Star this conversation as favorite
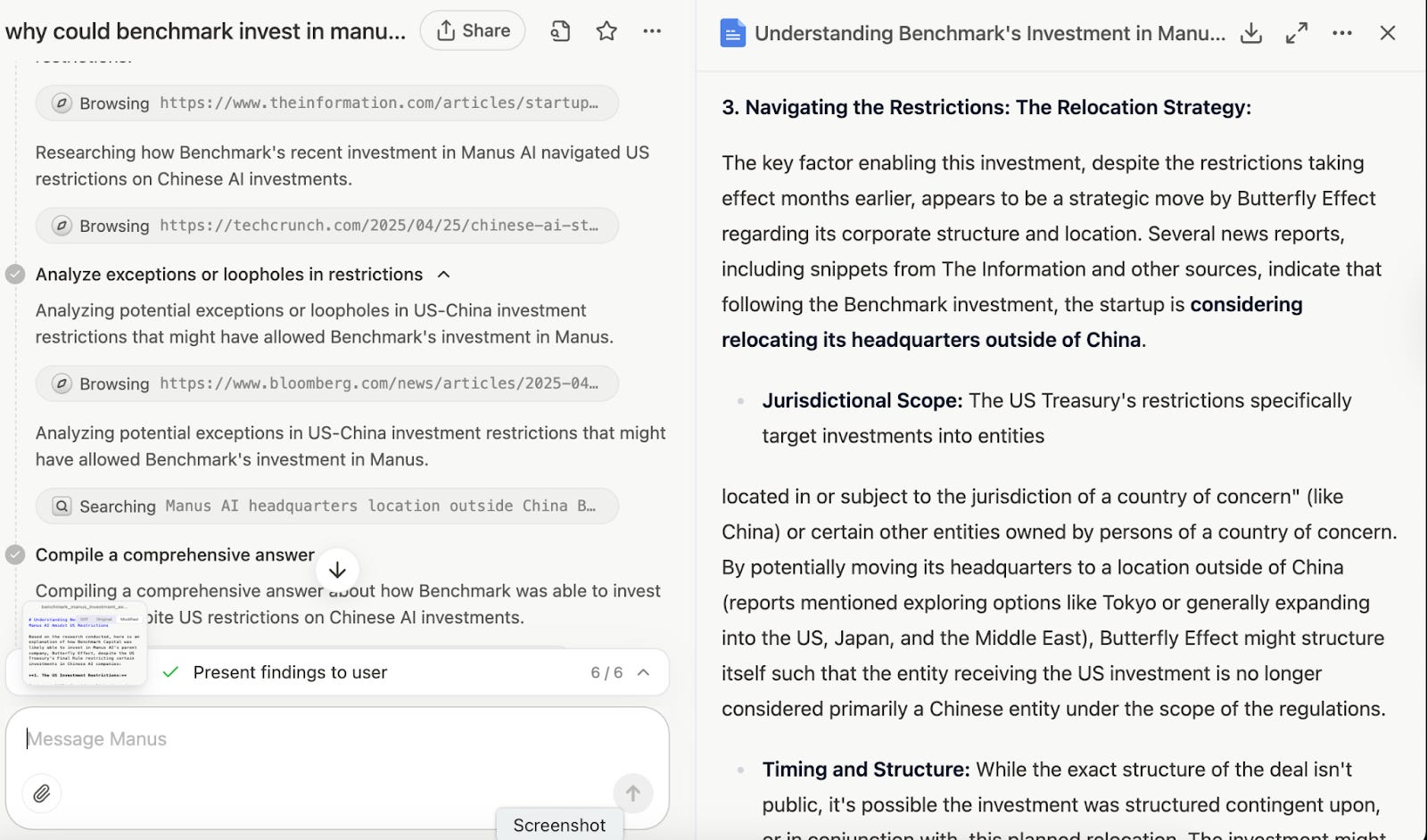1427x840 pixels. coord(606,31)
